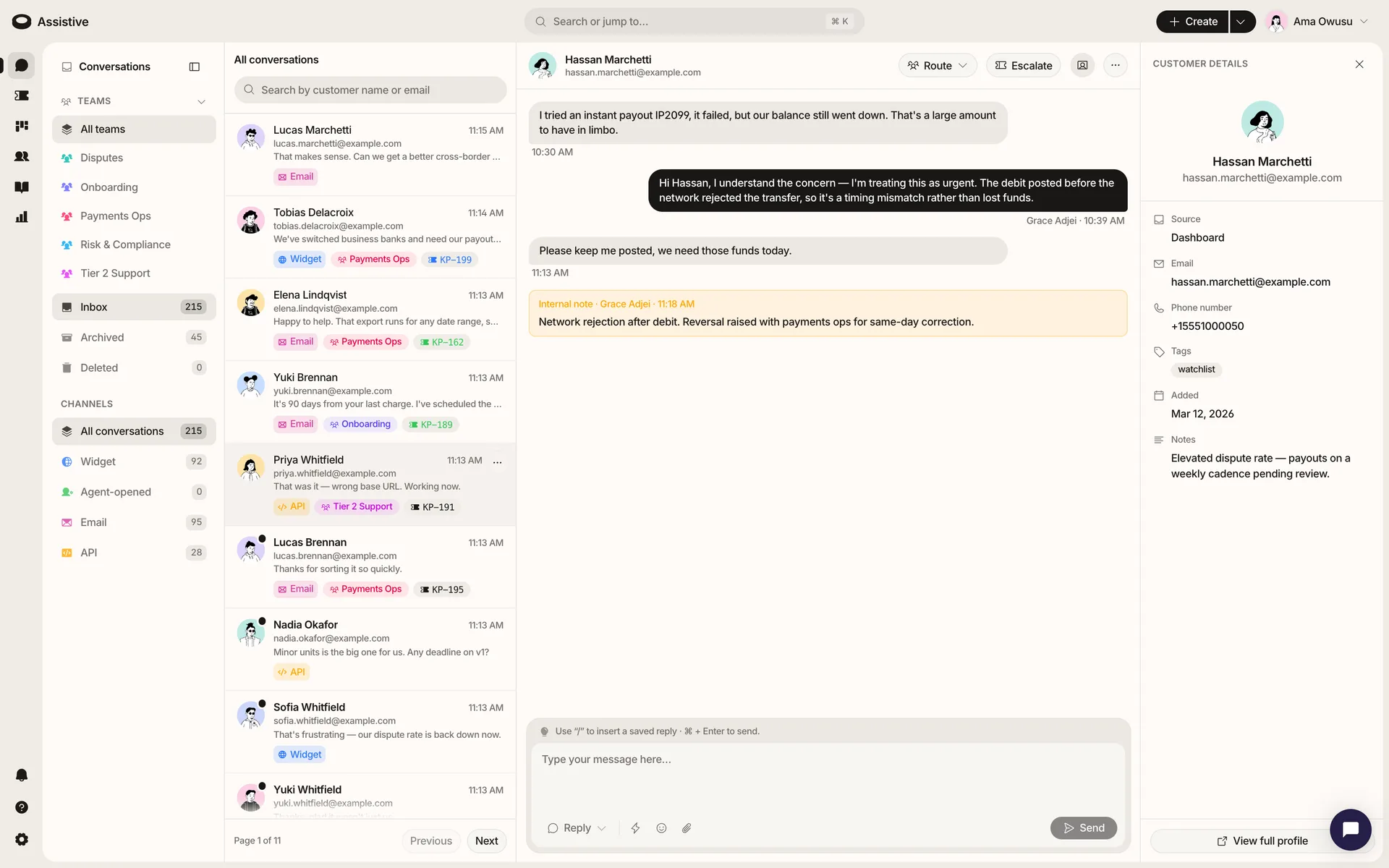Select All conversations channel

click(x=134, y=431)
